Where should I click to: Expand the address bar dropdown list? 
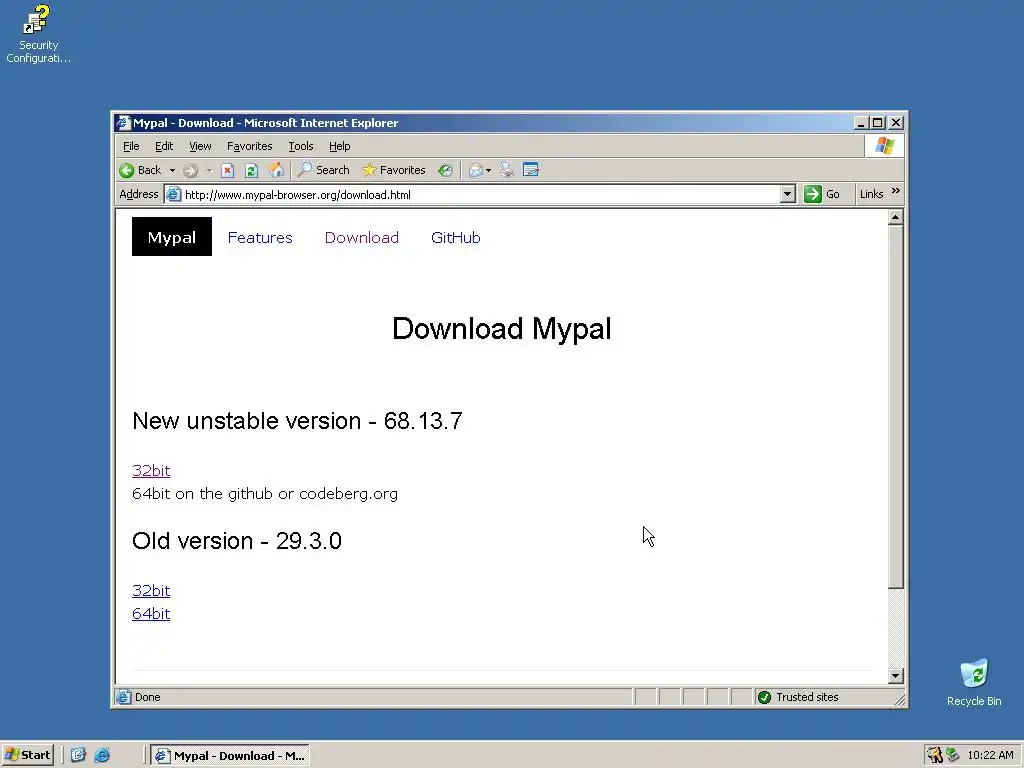click(x=788, y=194)
